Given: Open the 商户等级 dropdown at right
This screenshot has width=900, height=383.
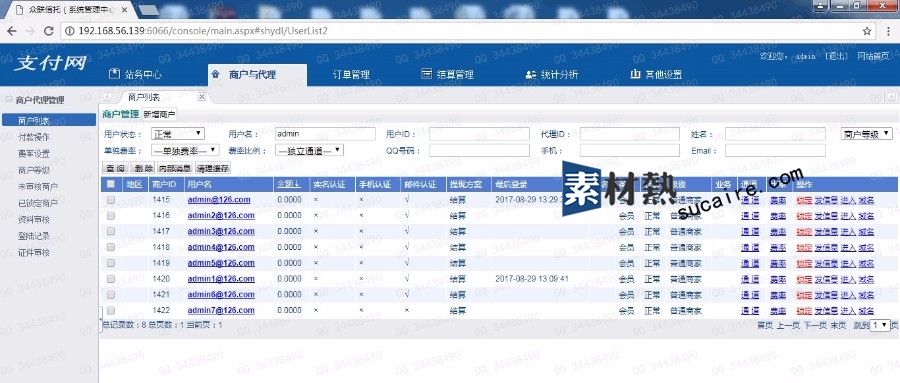Looking at the screenshot, I should [x=867, y=134].
